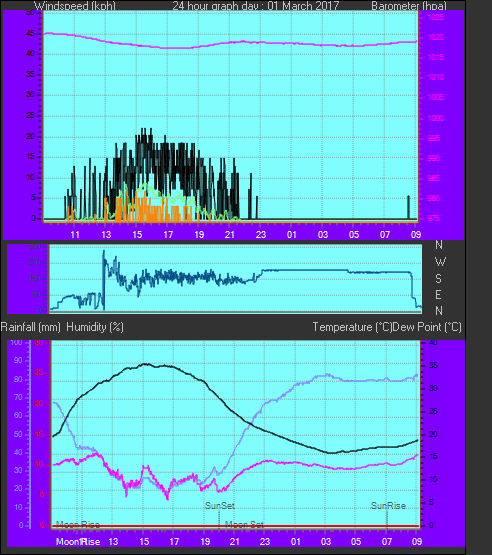Click the SunSet marker label
Screen dimensions: 492x555
click(x=220, y=505)
